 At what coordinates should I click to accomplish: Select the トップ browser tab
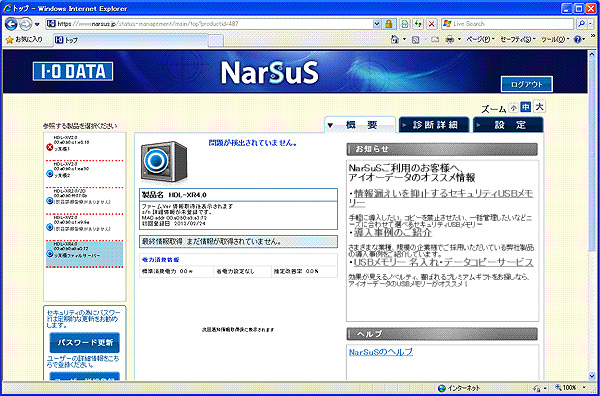click(130, 40)
